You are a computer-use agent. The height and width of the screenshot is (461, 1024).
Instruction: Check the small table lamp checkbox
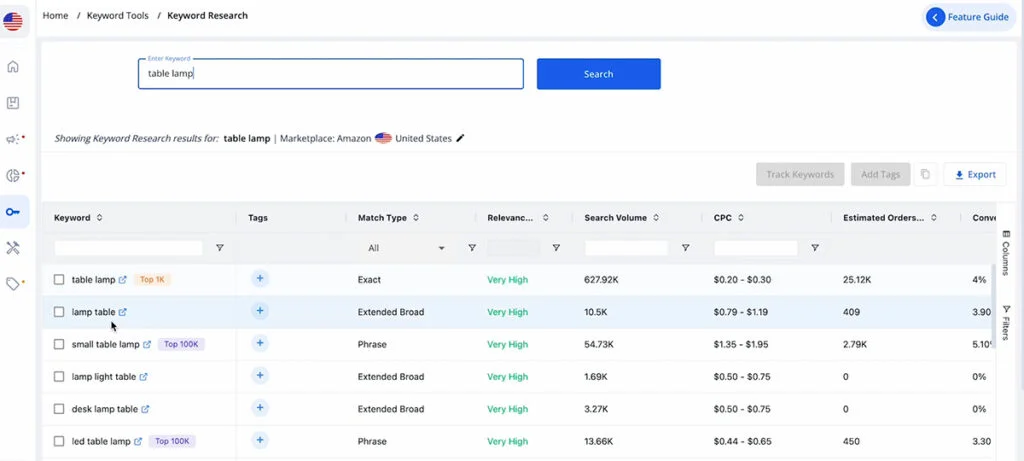click(59, 344)
